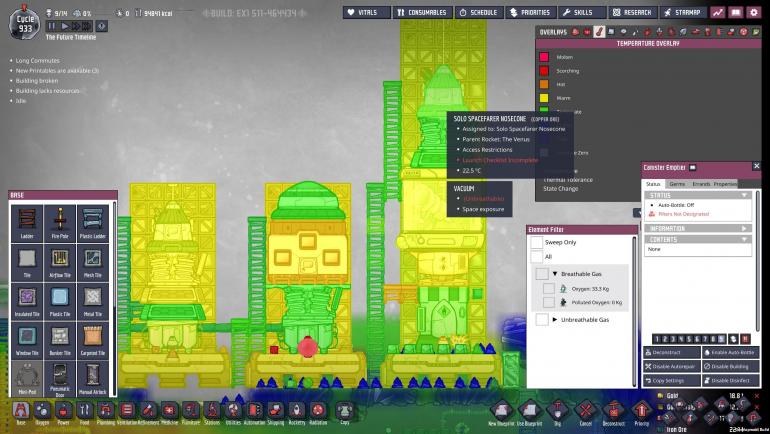Switch to the Errands tab
The height and width of the screenshot is (434, 770).
701,184
